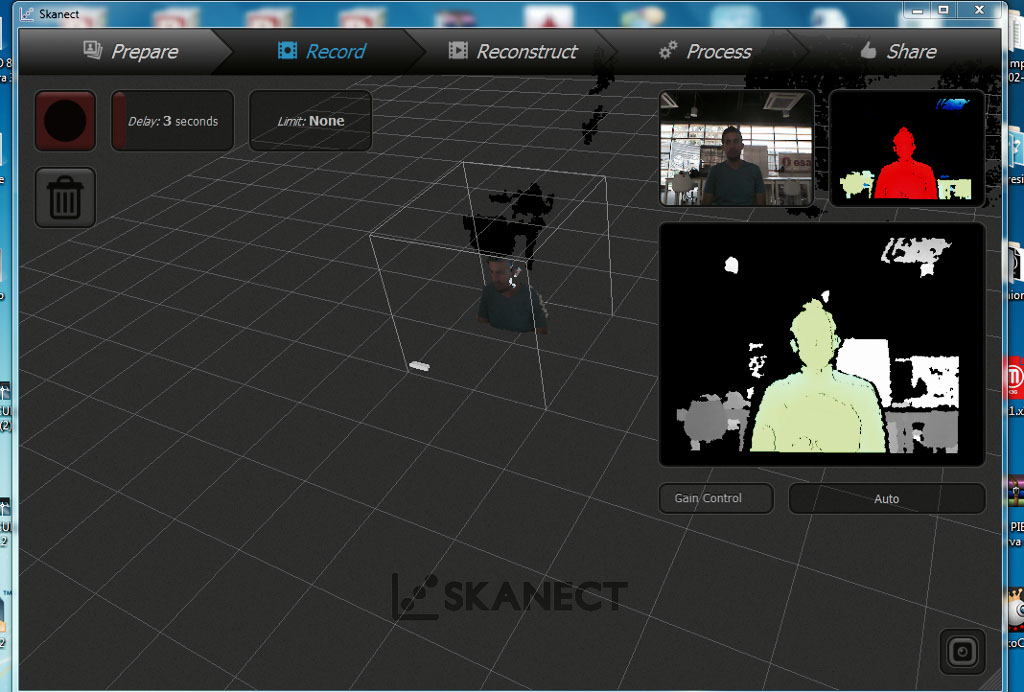
Task: Minimize the Skanect window
Action: 918,10
